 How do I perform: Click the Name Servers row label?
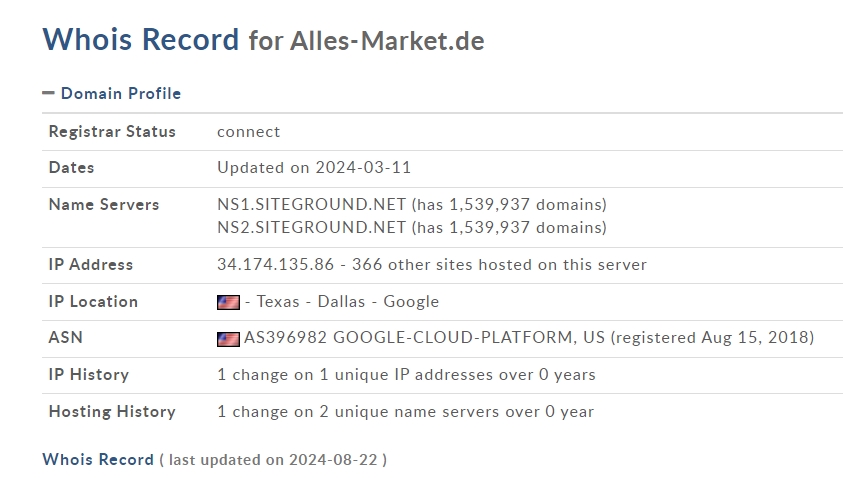click(104, 204)
